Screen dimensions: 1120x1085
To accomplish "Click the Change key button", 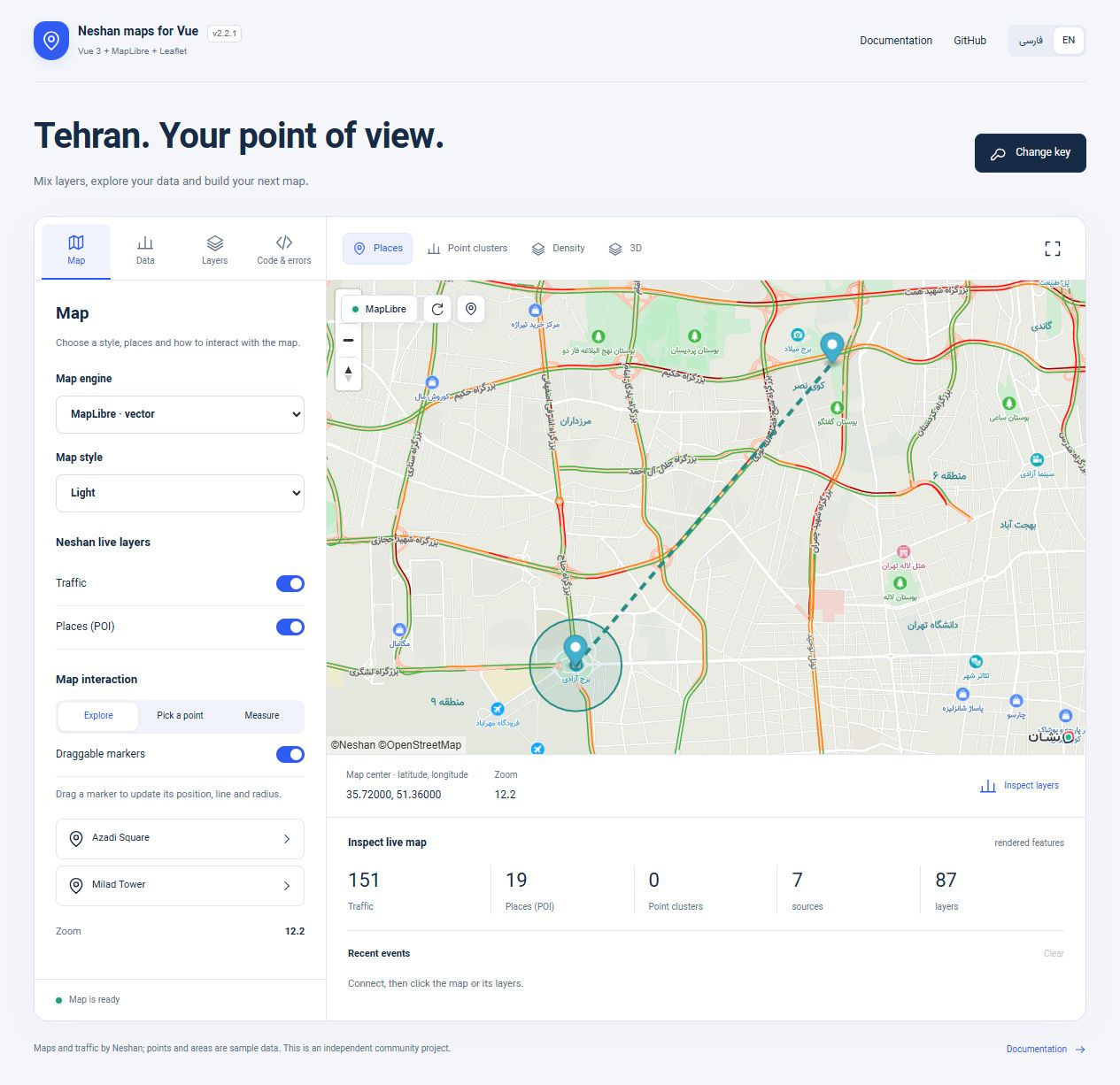I will pos(1031,153).
